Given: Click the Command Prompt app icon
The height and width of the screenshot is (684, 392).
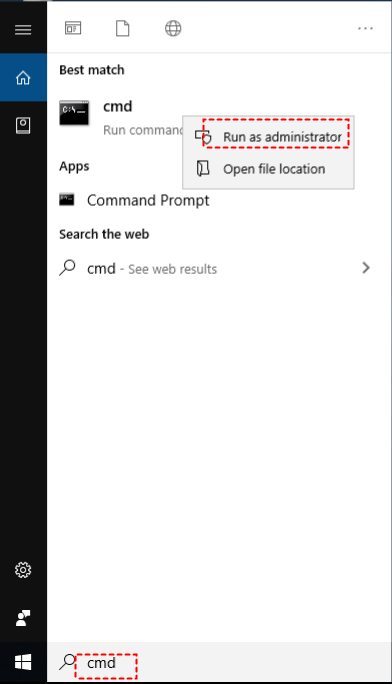Looking at the screenshot, I should [x=67, y=200].
